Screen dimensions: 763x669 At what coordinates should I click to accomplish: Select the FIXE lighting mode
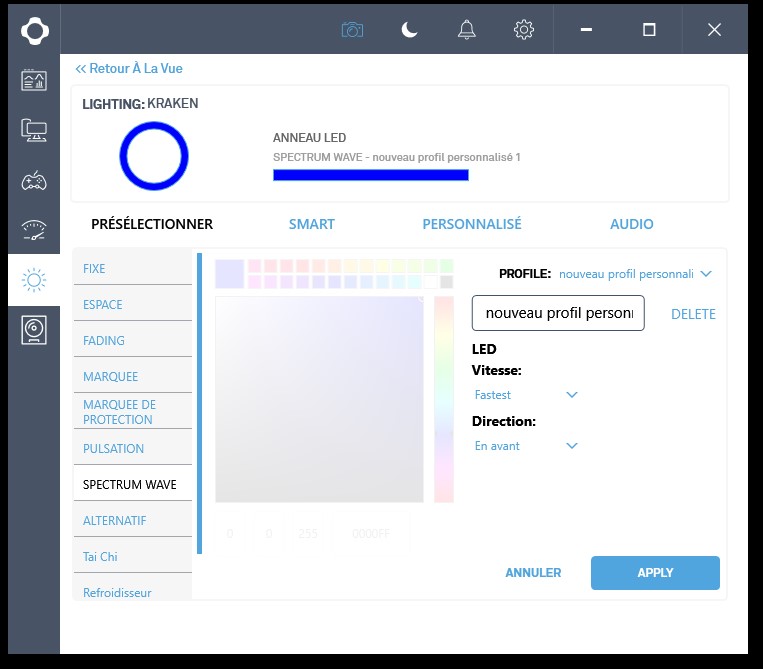[x=133, y=269]
